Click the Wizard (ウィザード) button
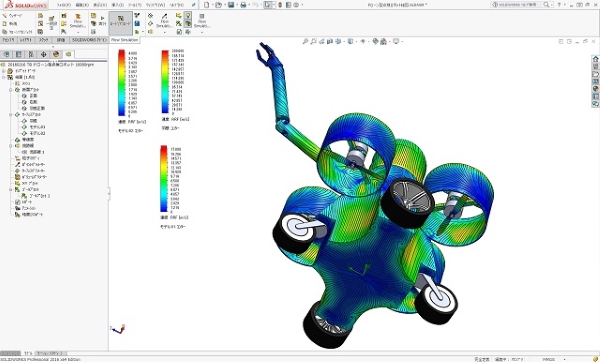The height and width of the screenshot is (362, 600). pyautogui.click(x=12, y=16)
